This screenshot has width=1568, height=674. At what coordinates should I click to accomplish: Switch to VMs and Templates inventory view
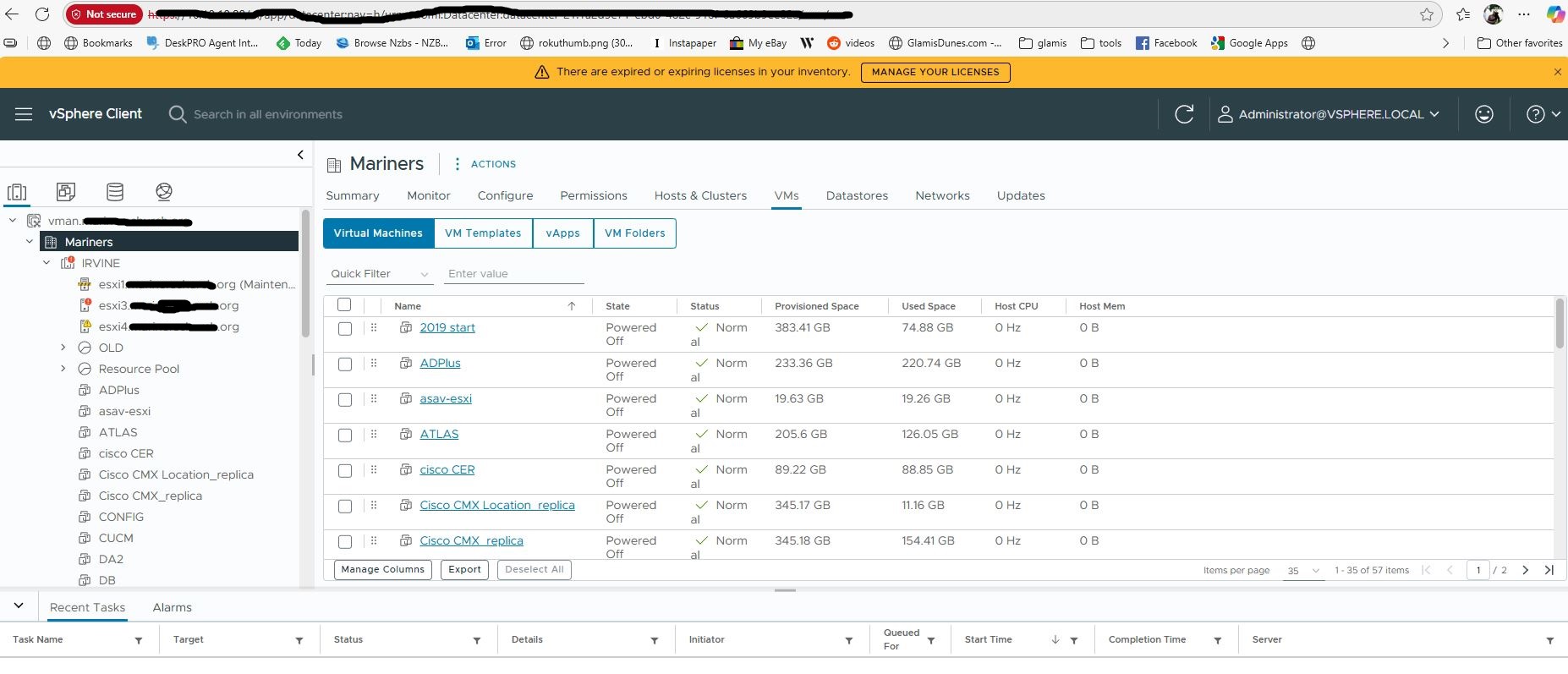[x=66, y=192]
